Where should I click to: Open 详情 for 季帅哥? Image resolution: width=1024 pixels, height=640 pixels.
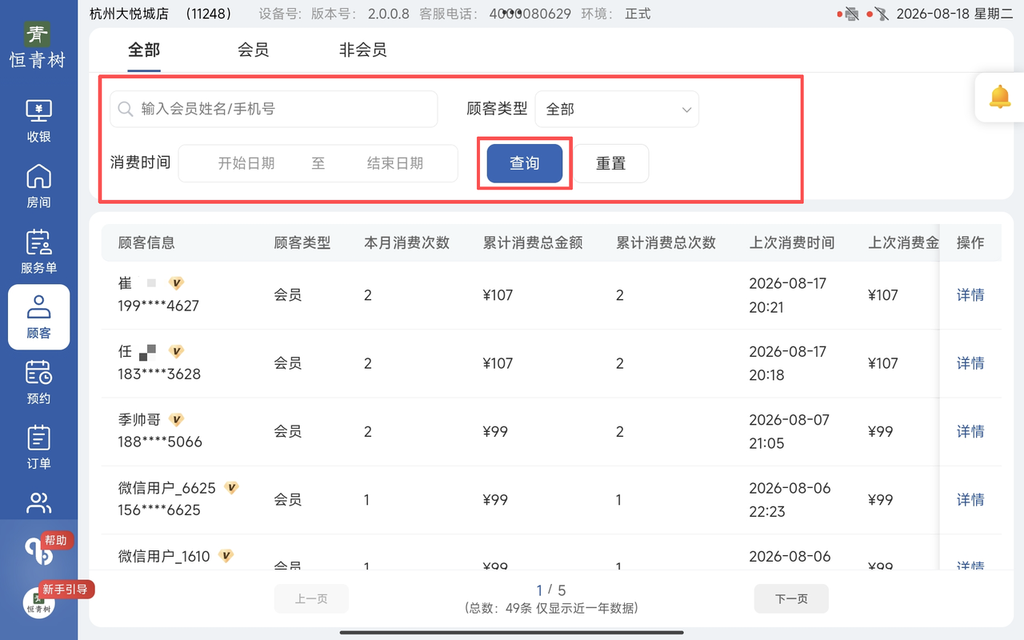pos(970,432)
